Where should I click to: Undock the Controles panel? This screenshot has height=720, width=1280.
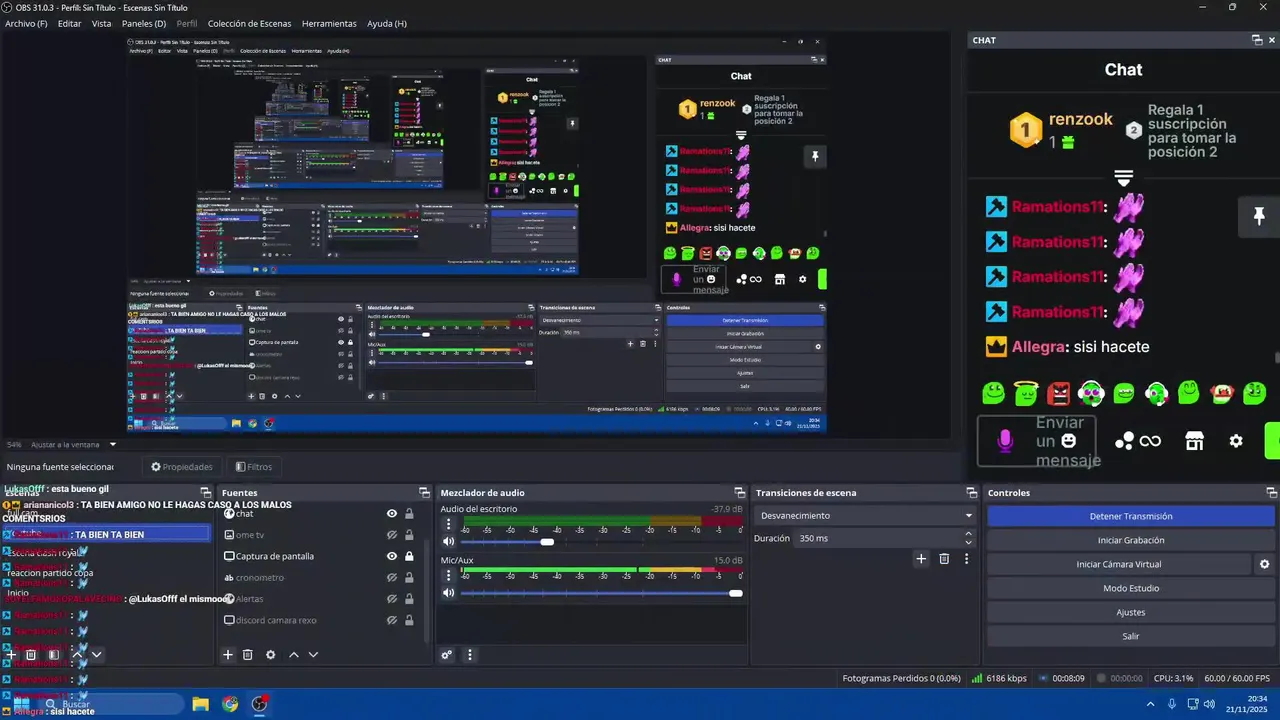tap(1272, 493)
